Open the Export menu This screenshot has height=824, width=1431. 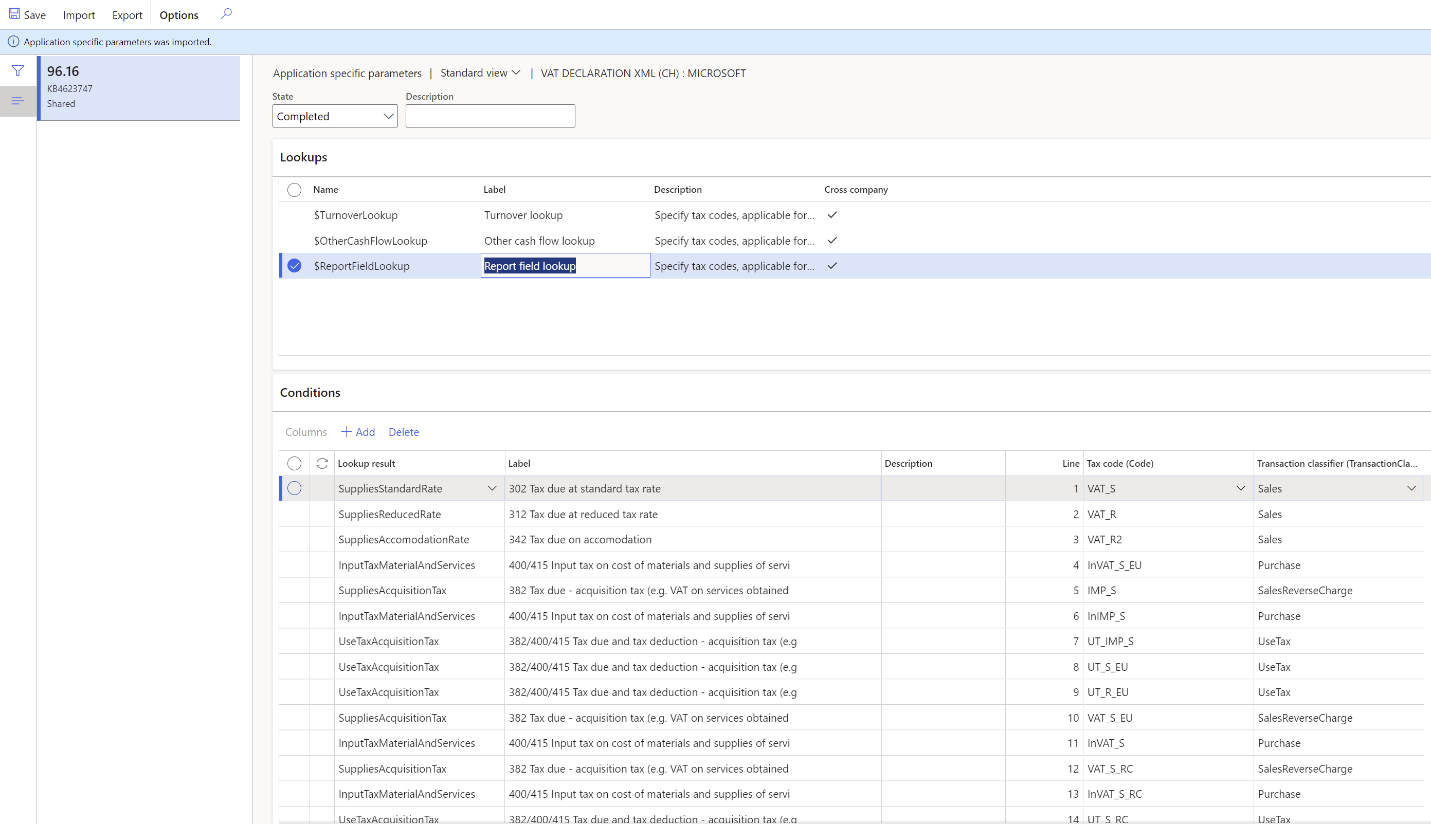[127, 15]
